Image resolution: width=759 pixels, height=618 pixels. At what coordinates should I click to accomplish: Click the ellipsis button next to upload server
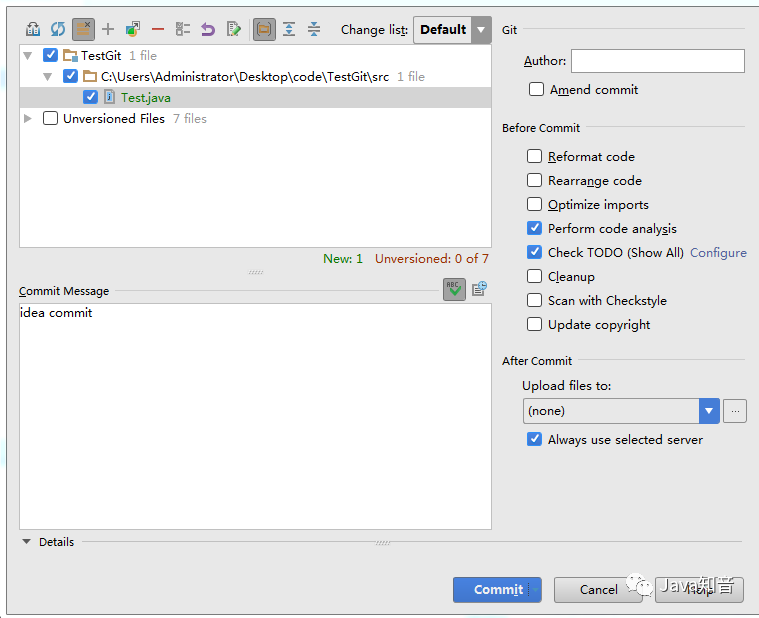pos(735,411)
